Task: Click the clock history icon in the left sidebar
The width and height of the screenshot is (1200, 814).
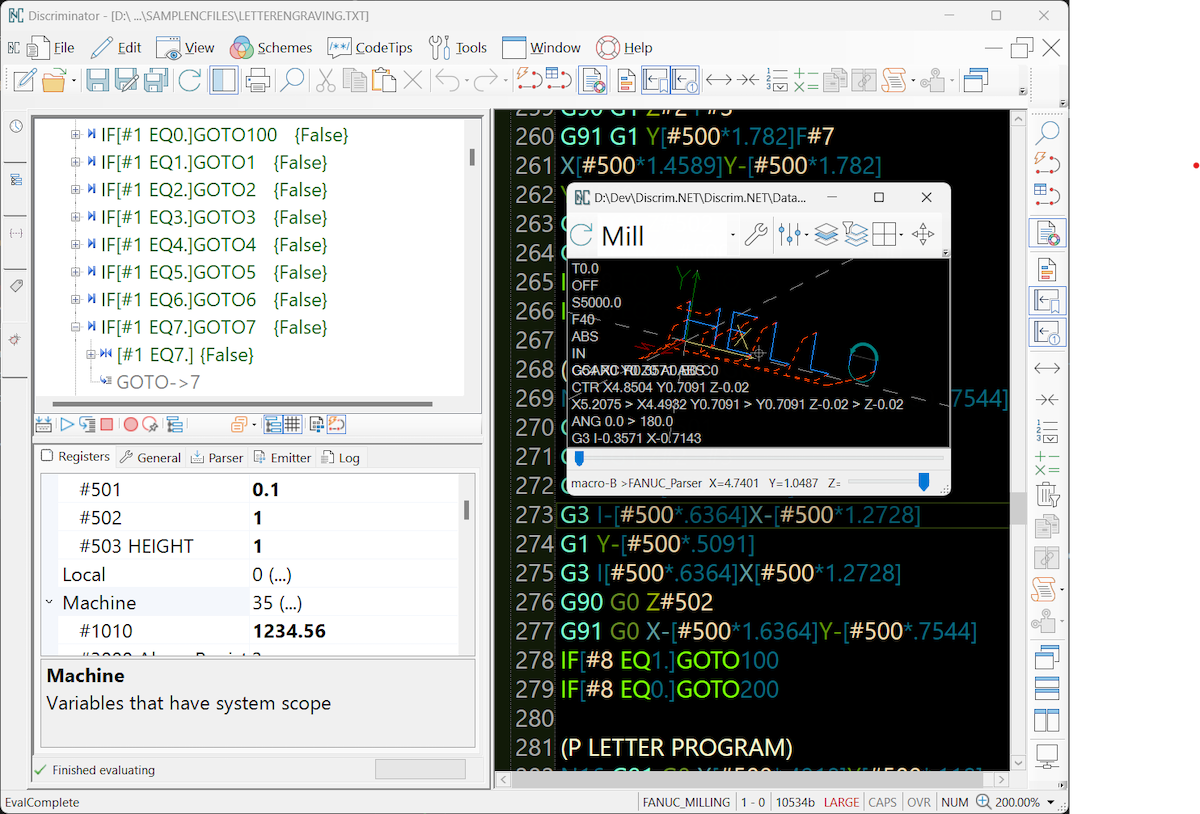Action: click(16, 126)
